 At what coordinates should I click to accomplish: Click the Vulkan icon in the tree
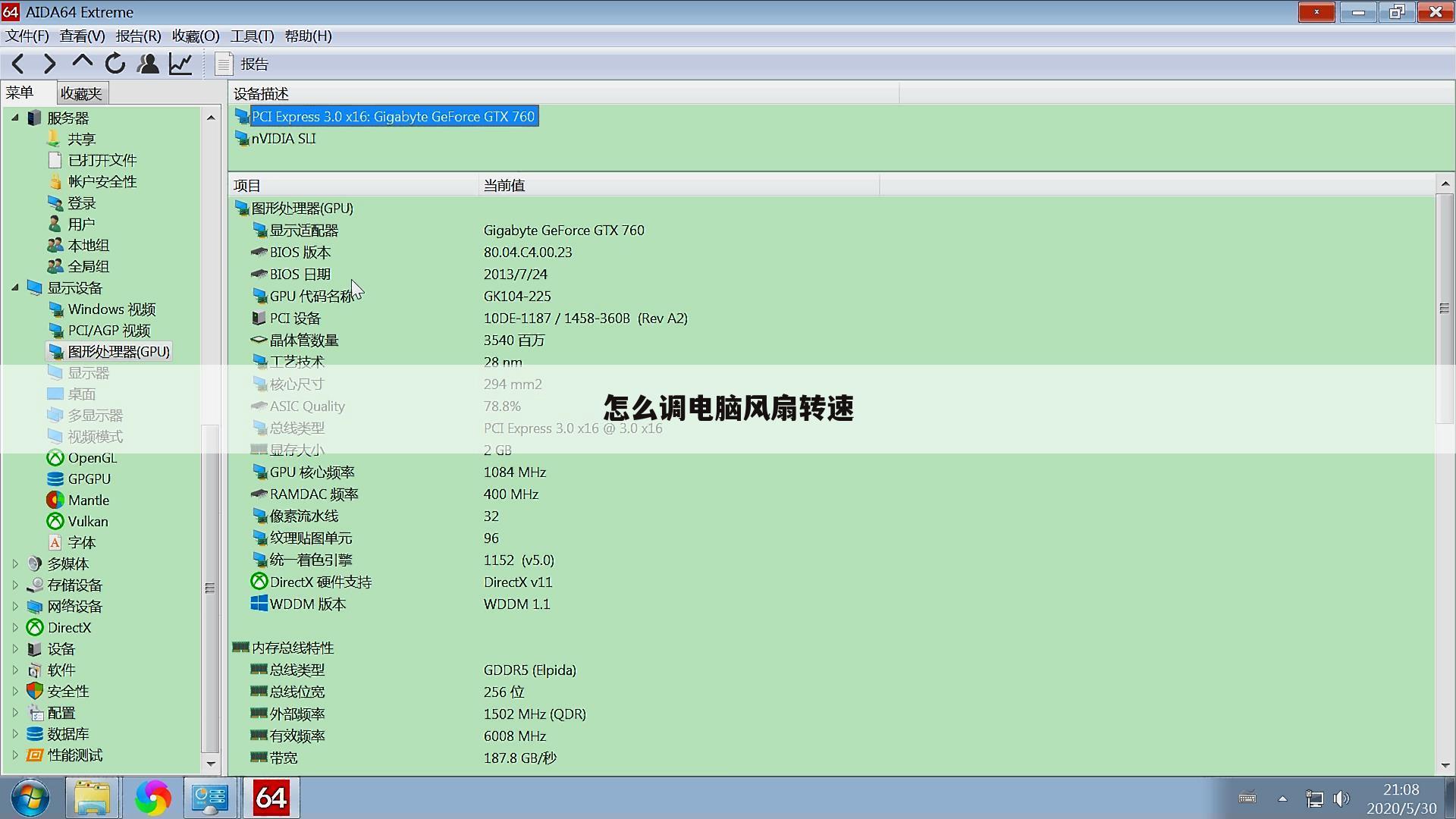55,521
